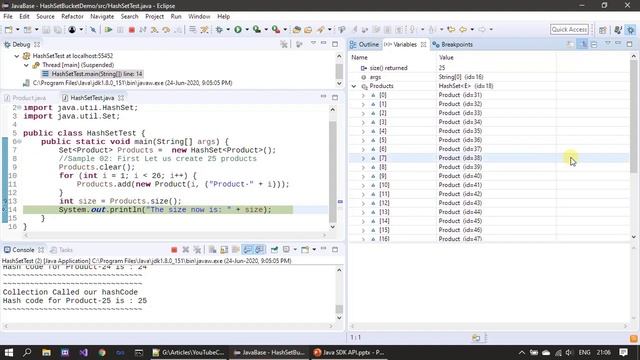Screen dimensions: 640x360
Task: Click the Open Perspective icon
Action: [x=602, y=30]
